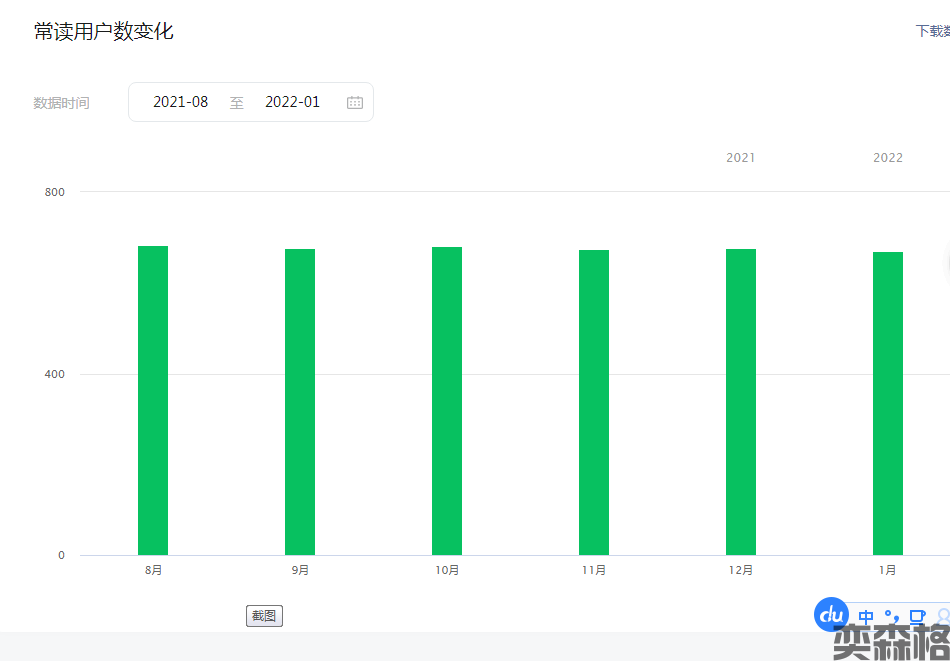Click the 2022 year label above chart
The width and height of the screenshot is (950, 661).
point(888,158)
